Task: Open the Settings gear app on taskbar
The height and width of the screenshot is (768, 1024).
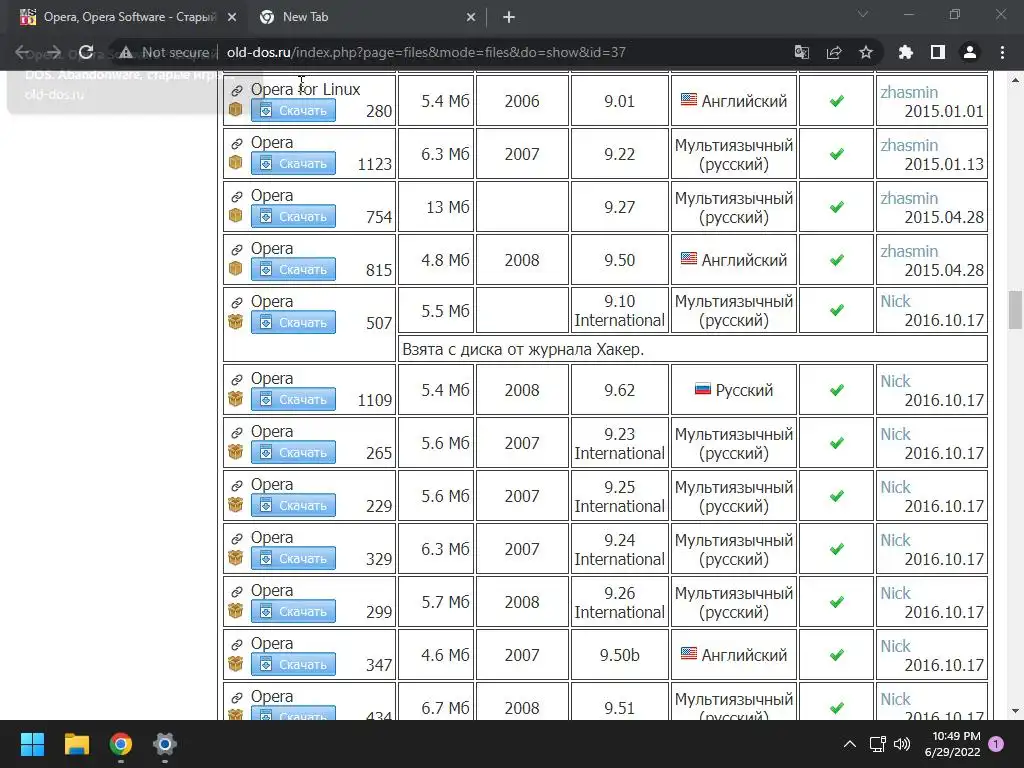Action: coord(165,744)
